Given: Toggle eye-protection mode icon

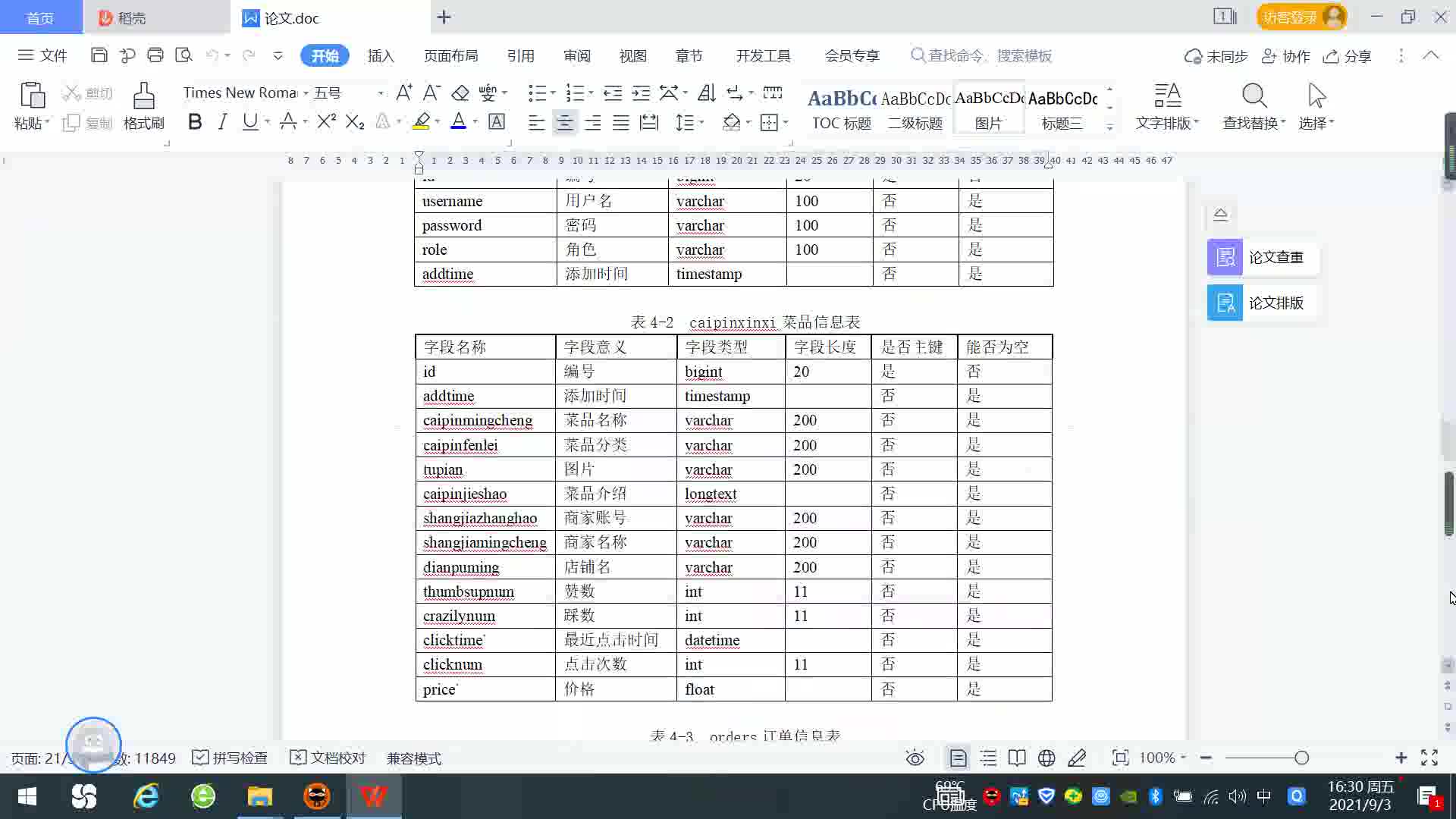Looking at the screenshot, I should [915, 758].
